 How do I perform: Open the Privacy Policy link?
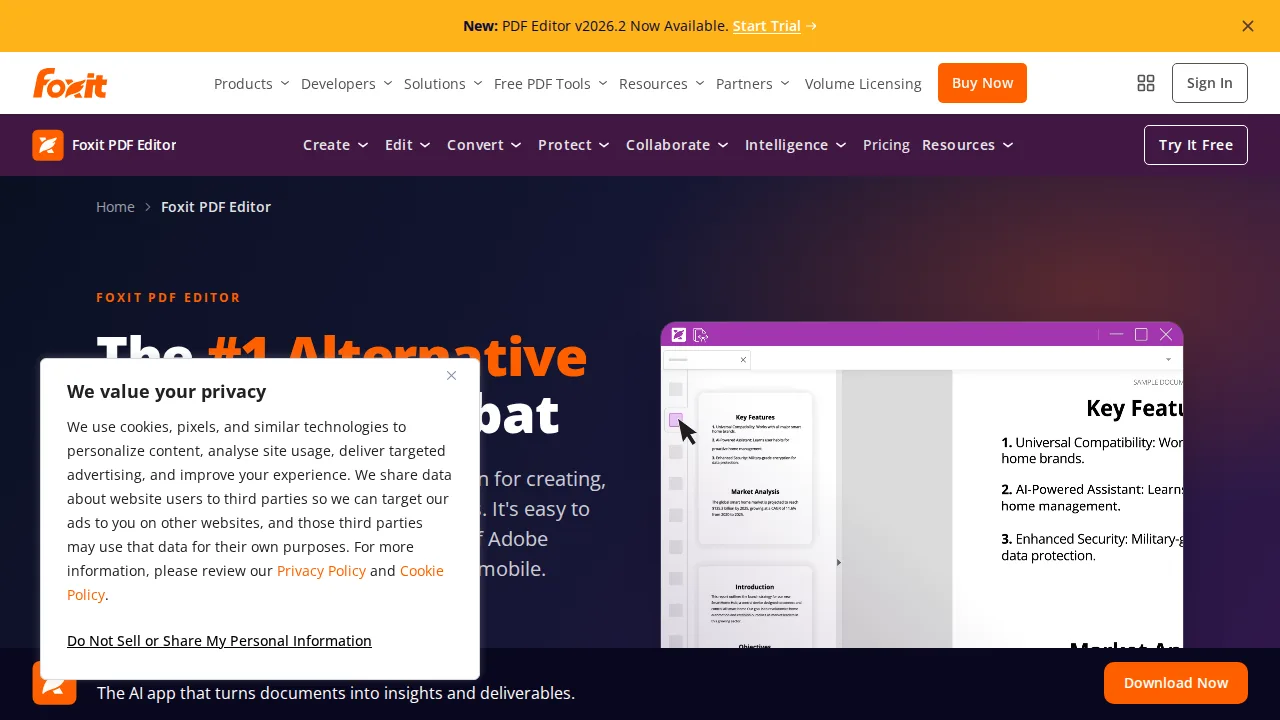(x=321, y=570)
